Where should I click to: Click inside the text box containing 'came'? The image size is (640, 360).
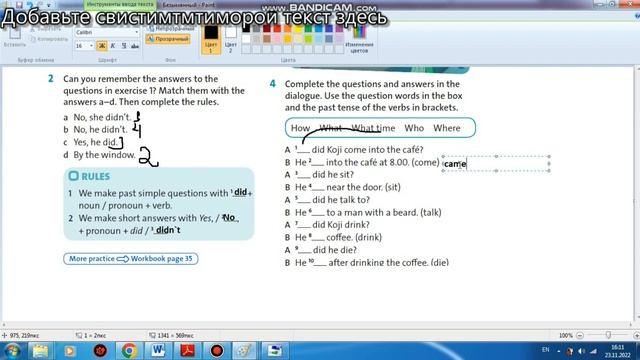(x=496, y=164)
